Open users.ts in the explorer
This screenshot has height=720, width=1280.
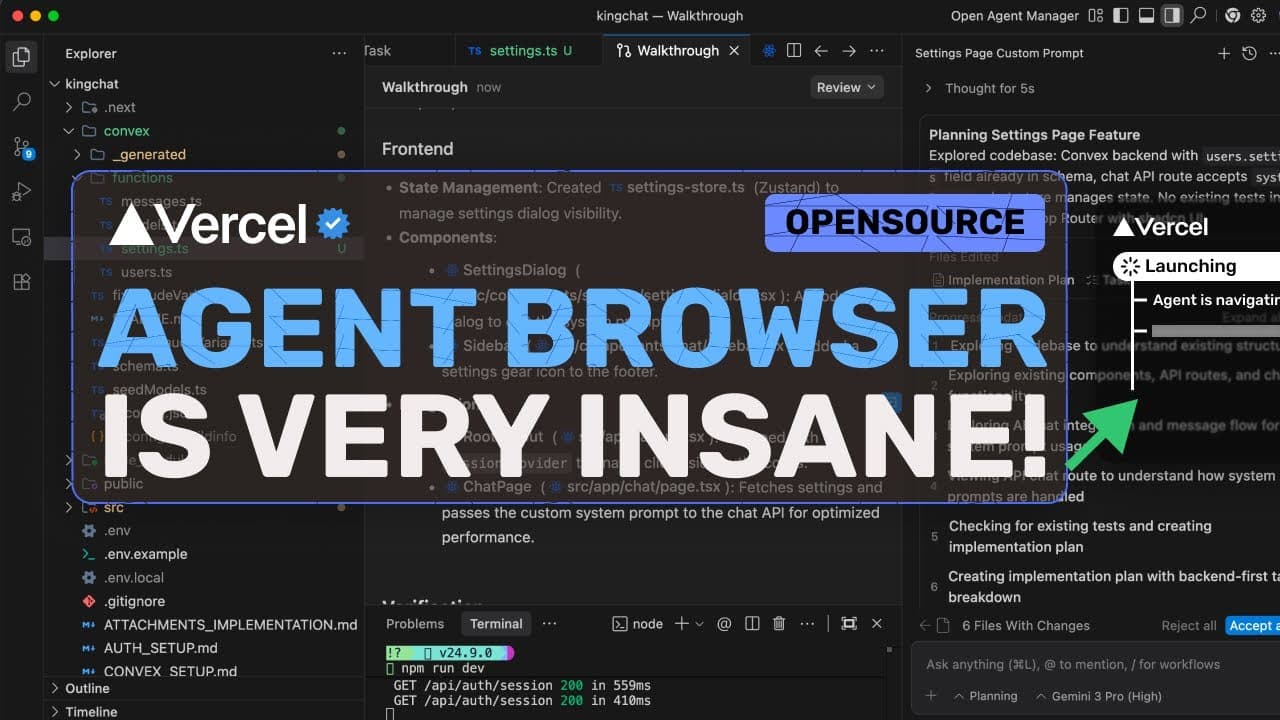(x=147, y=272)
